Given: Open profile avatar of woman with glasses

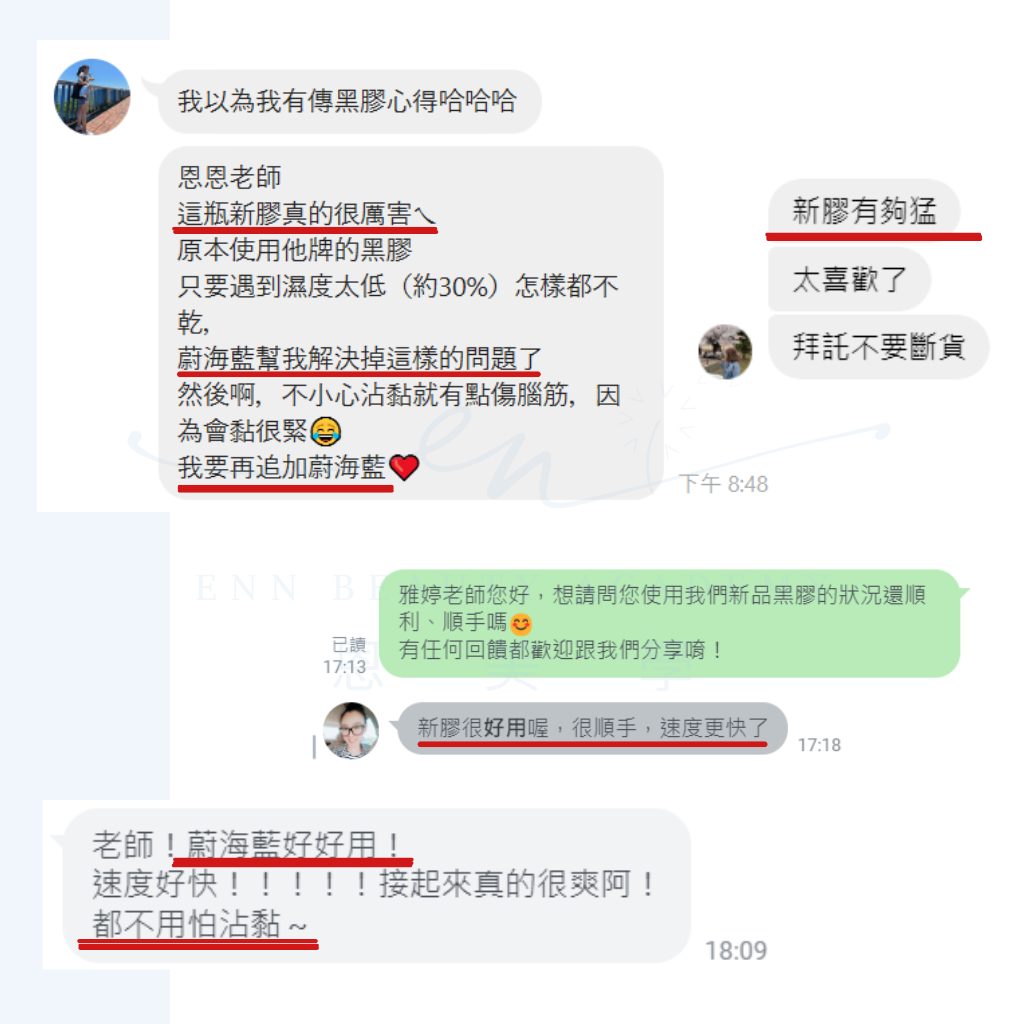Looking at the screenshot, I should pyautogui.click(x=351, y=730).
